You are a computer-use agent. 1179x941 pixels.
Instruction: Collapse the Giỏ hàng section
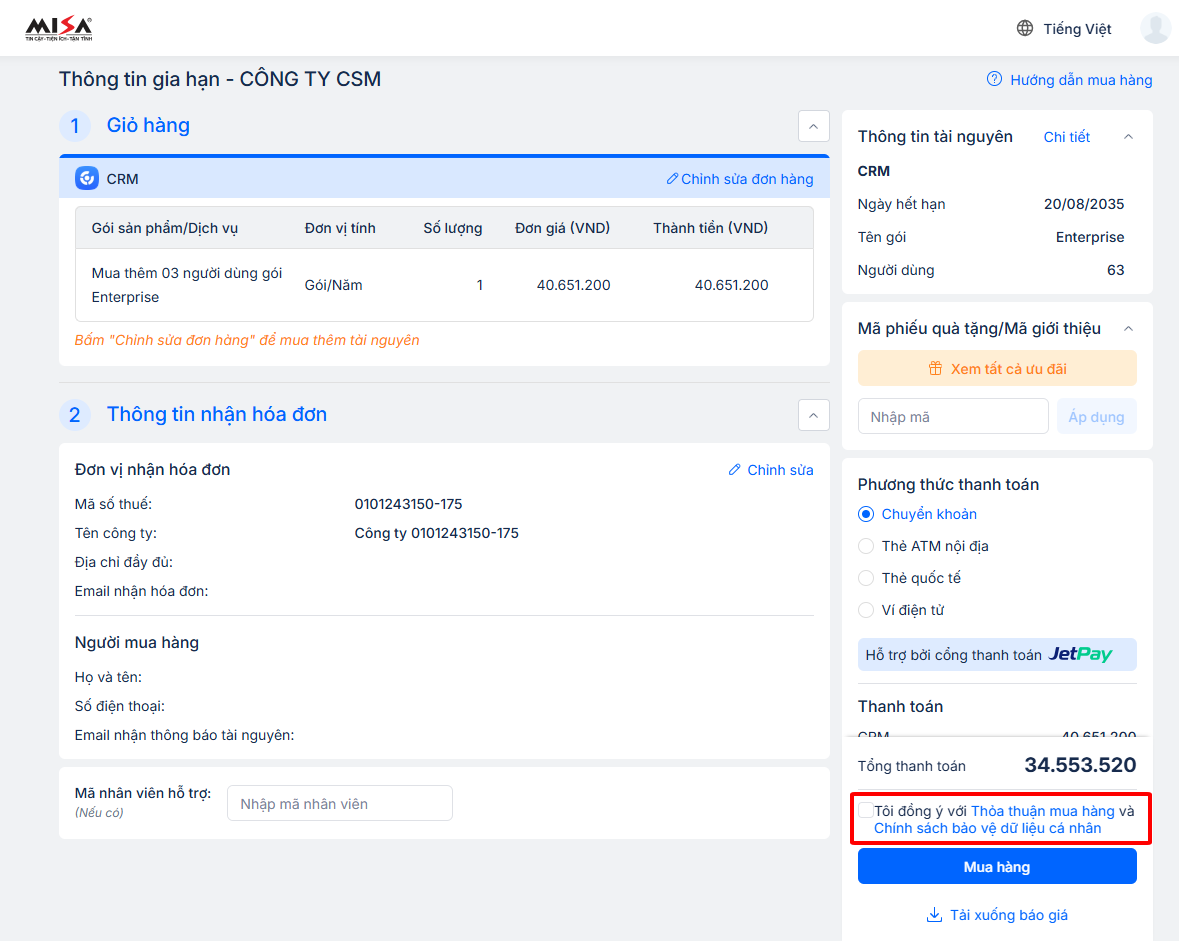(x=812, y=126)
